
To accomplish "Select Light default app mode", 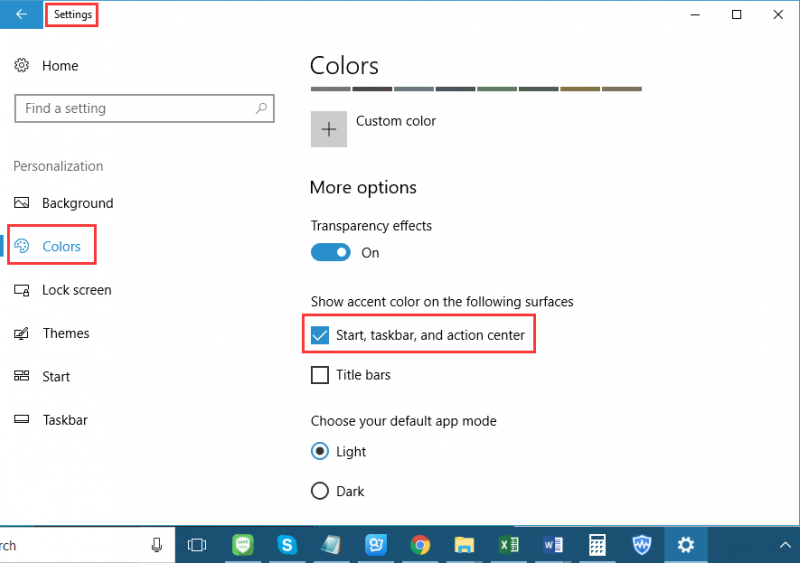I will tap(320, 451).
